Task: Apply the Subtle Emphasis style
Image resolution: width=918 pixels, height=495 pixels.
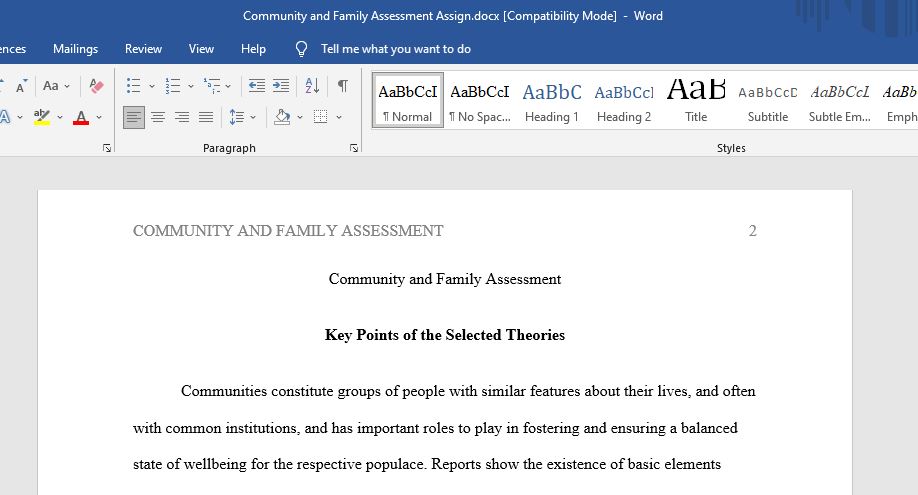Action: coord(840,100)
